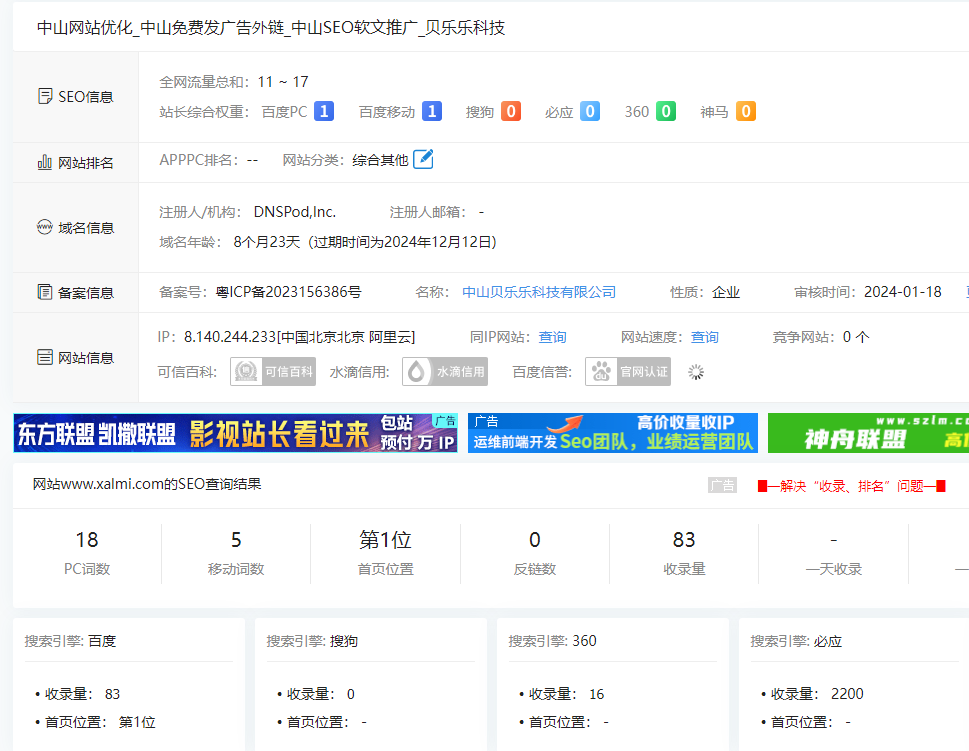Click the 广告 label beside red link
Viewport: 969px width, 751px height.
click(722, 485)
